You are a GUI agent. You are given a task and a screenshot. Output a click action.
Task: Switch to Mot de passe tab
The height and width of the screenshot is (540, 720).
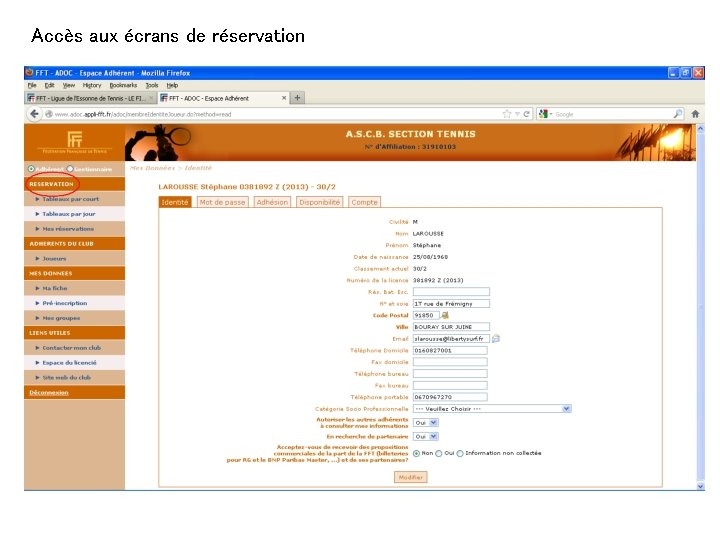click(x=222, y=202)
